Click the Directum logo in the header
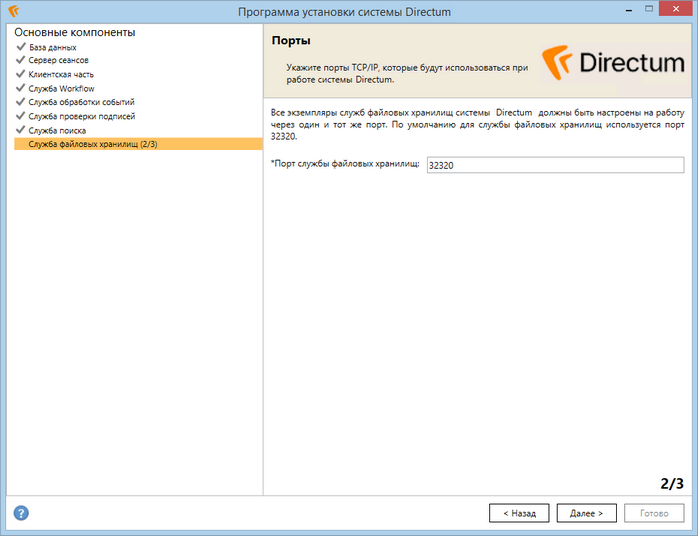This screenshot has width=698, height=536. click(x=613, y=63)
